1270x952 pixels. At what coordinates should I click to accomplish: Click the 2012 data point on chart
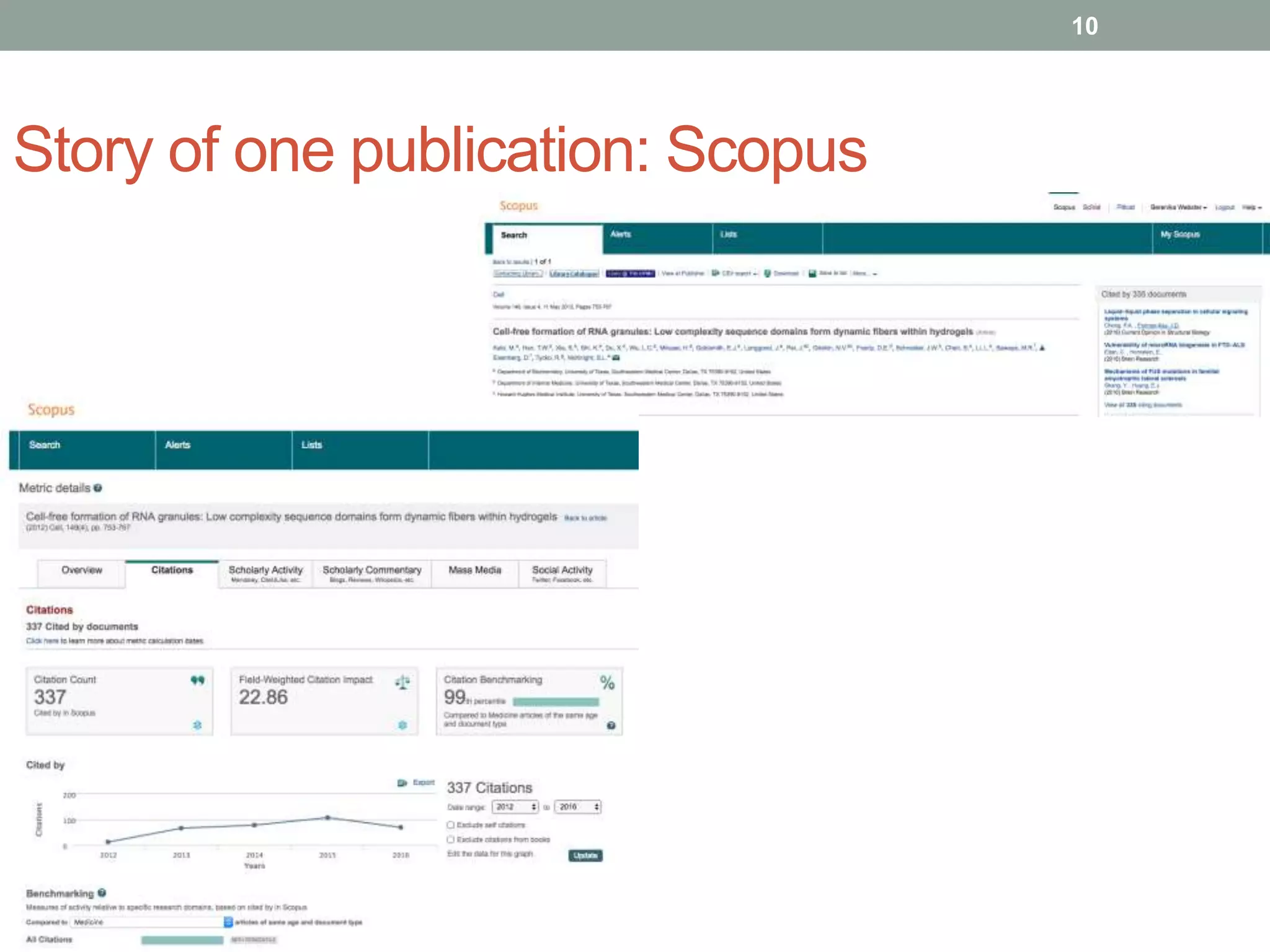point(108,842)
